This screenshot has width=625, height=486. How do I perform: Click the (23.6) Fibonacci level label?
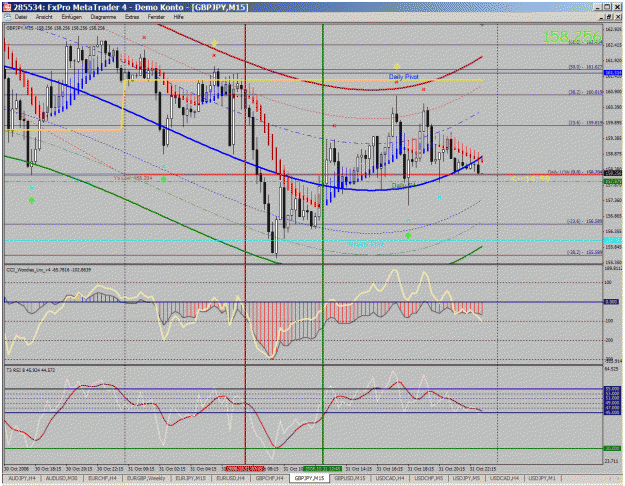586,123
